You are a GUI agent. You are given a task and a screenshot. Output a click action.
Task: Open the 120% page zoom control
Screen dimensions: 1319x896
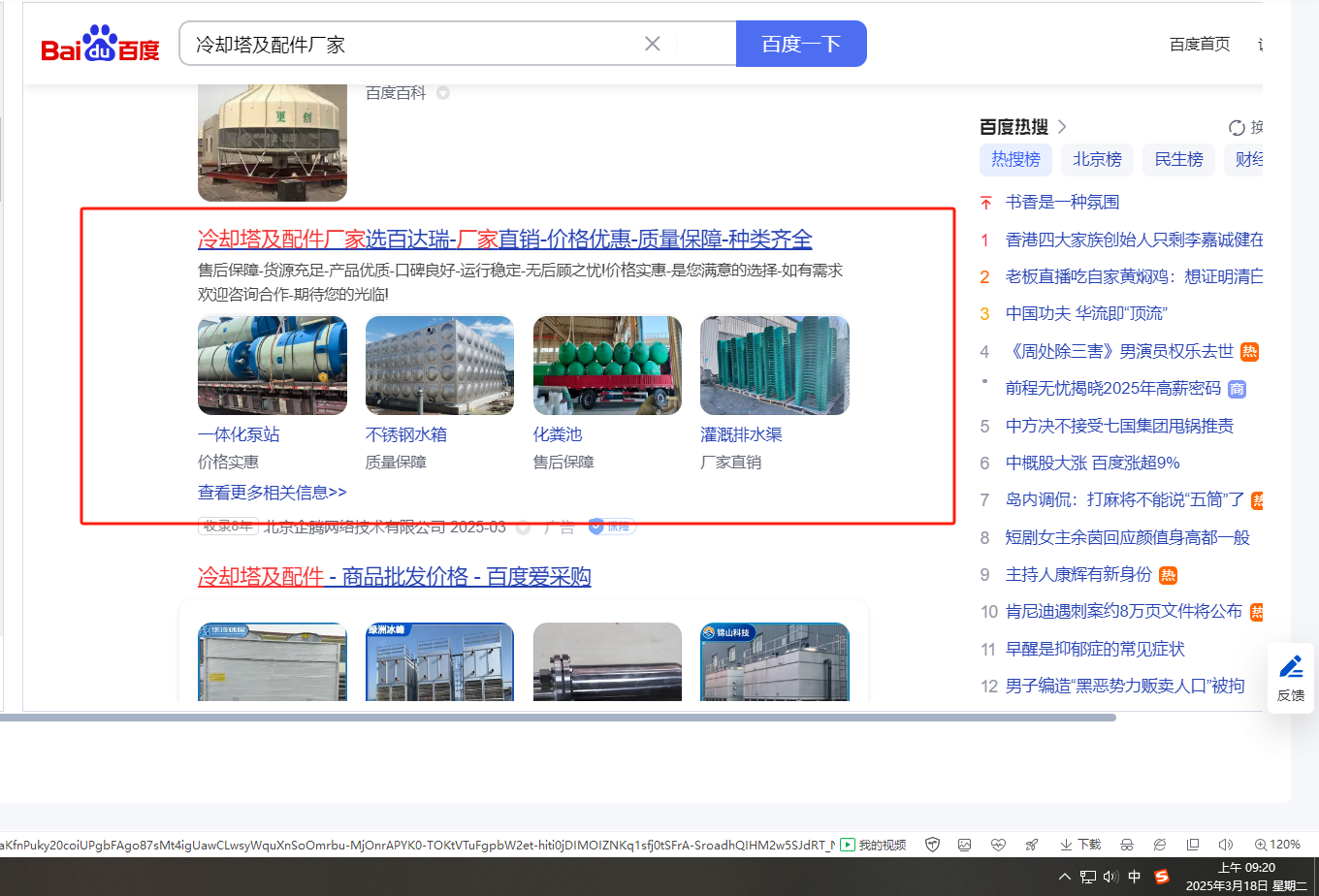(1277, 845)
